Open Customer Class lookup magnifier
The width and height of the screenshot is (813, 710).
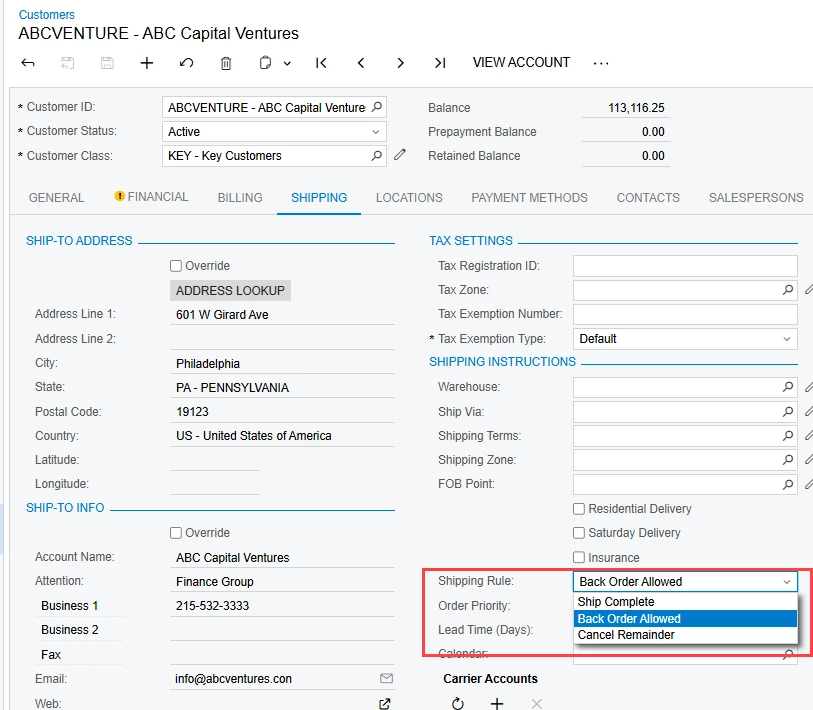point(377,156)
